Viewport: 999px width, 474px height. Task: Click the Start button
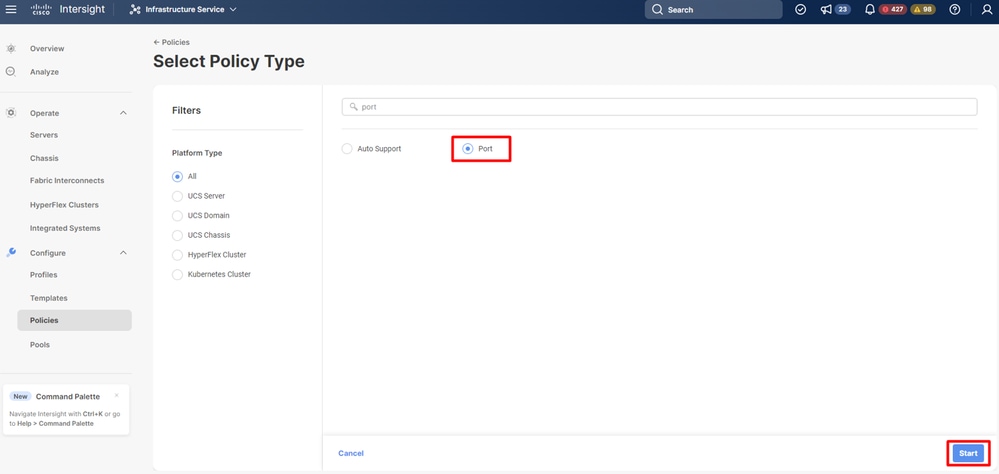click(x=968, y=453)
